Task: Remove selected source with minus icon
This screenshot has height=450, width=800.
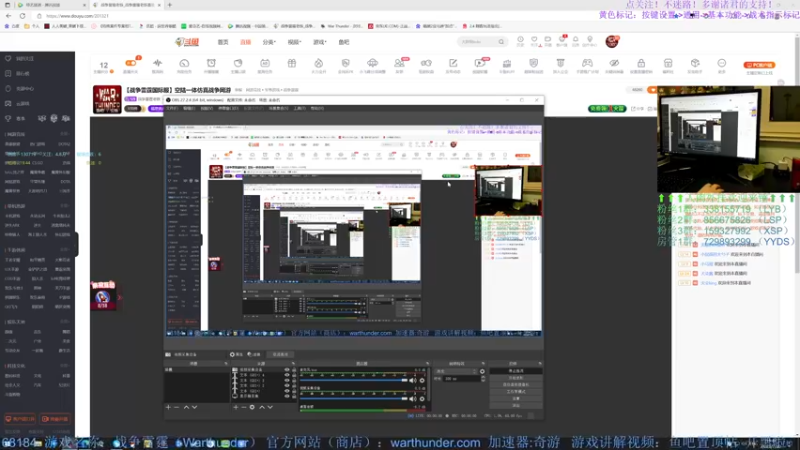Action: pos(243,407)
